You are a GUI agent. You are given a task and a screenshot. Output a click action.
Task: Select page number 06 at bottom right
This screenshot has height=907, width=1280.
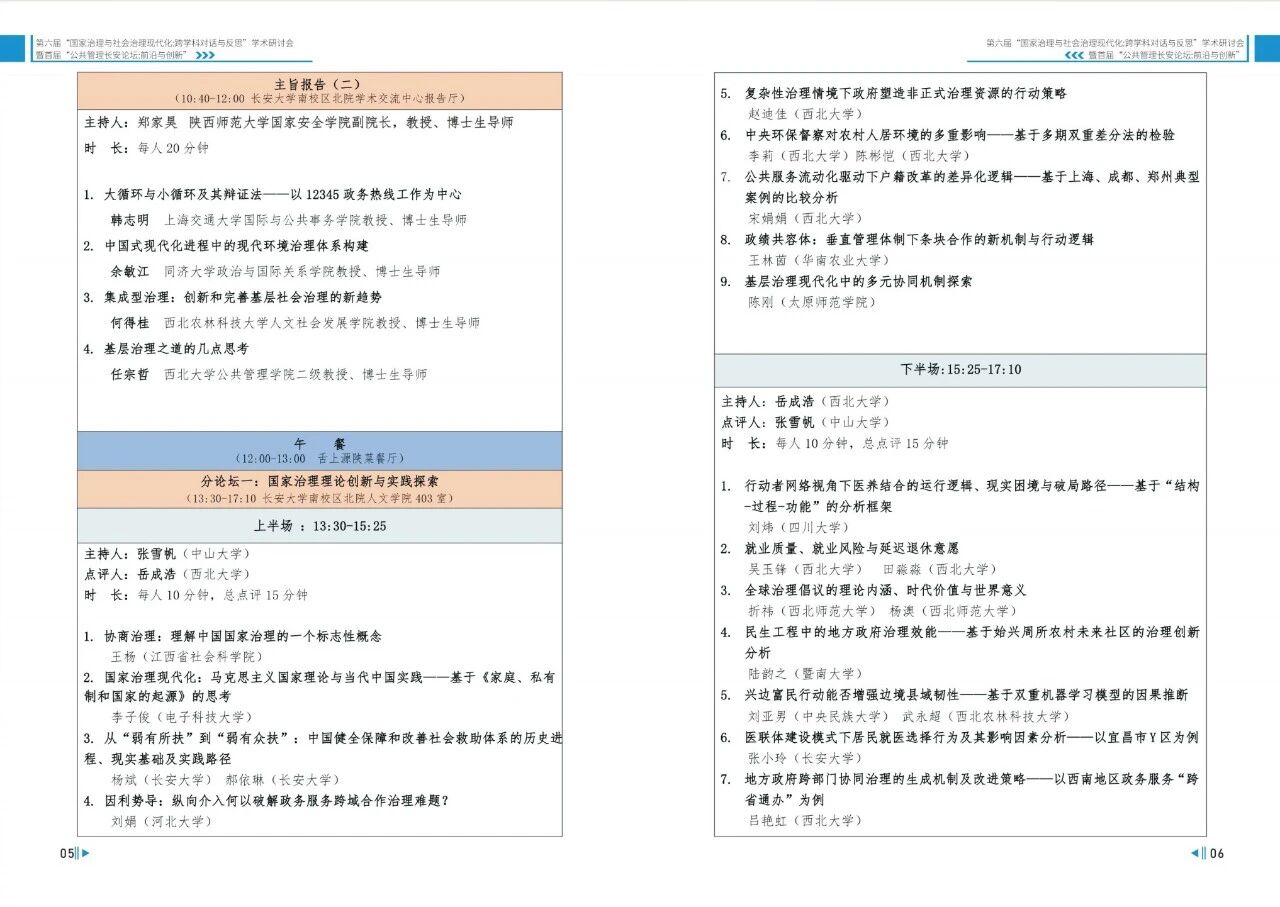(x=1216, y=853)
